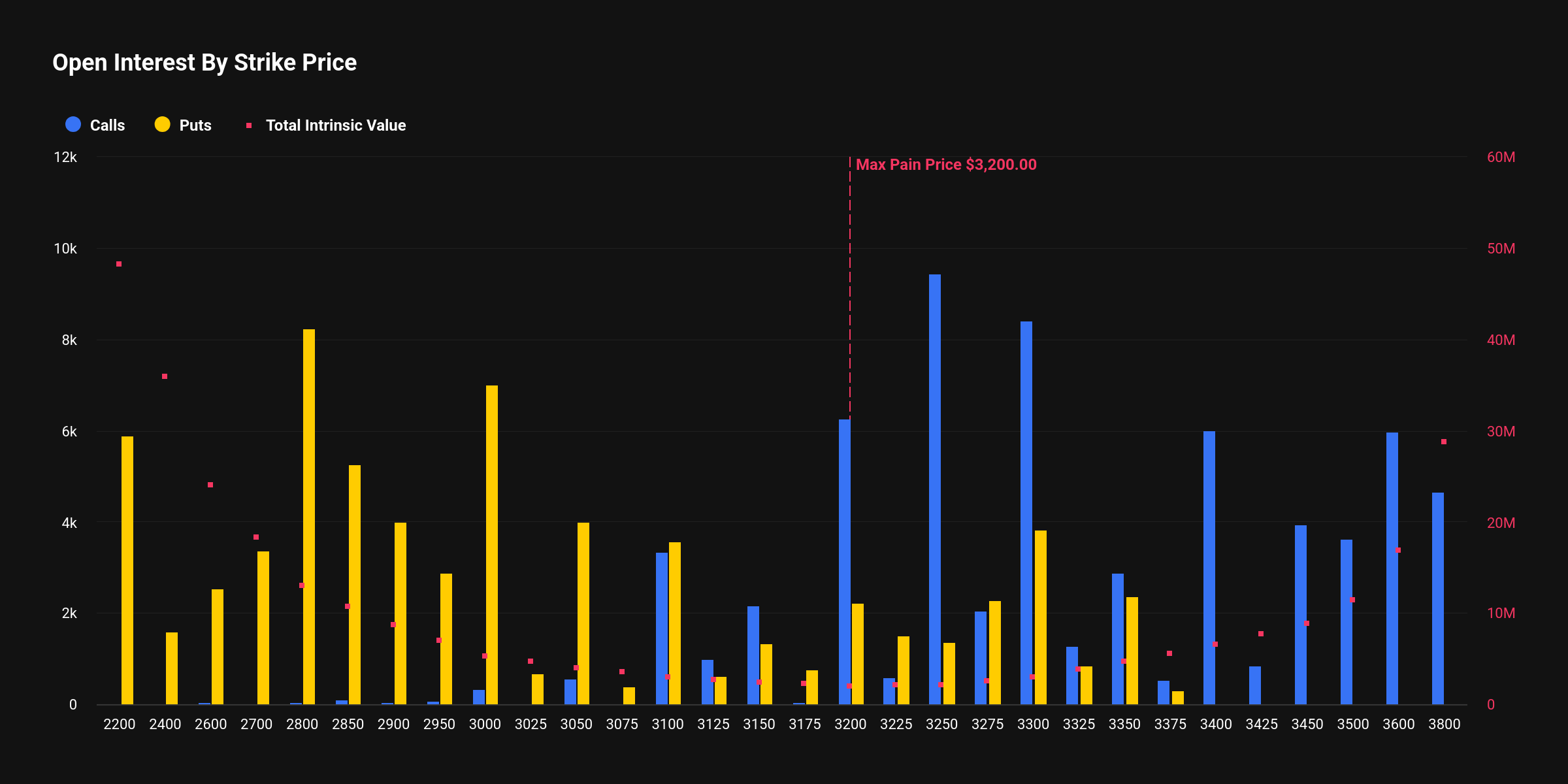Click the puts bar at strike 2200
1568x784 pixels.
pos(127,570)
